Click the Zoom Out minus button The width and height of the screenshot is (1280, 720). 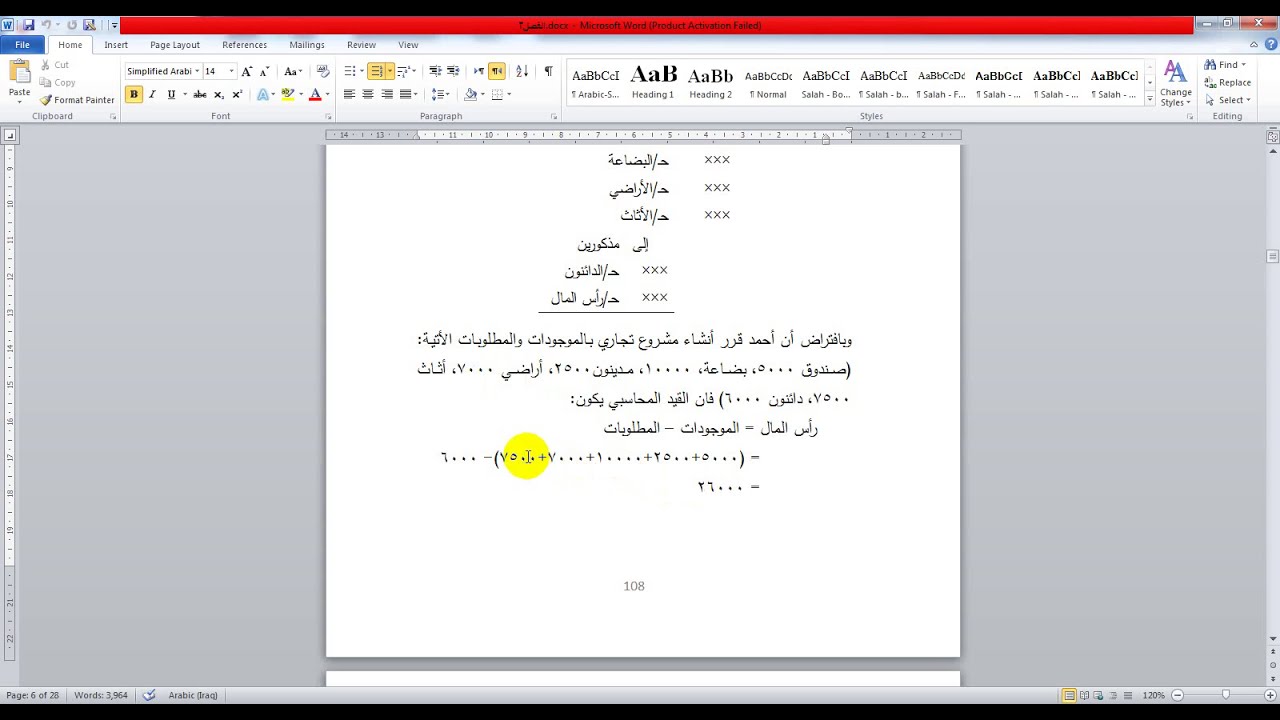tap(1177, 695)
